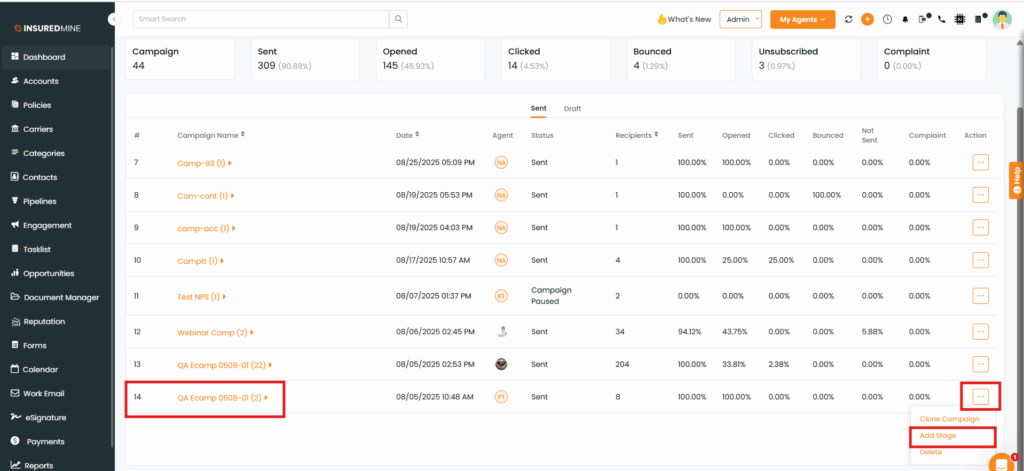Open the notifications bell icon

point(905,19)
